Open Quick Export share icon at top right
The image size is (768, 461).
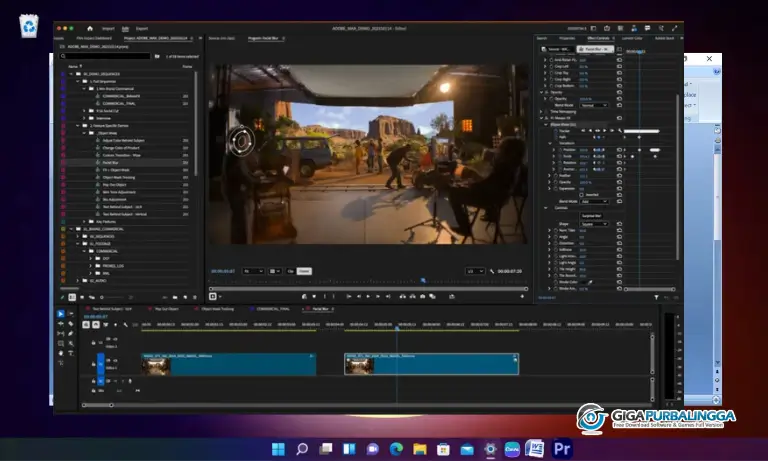click(607, 28)
